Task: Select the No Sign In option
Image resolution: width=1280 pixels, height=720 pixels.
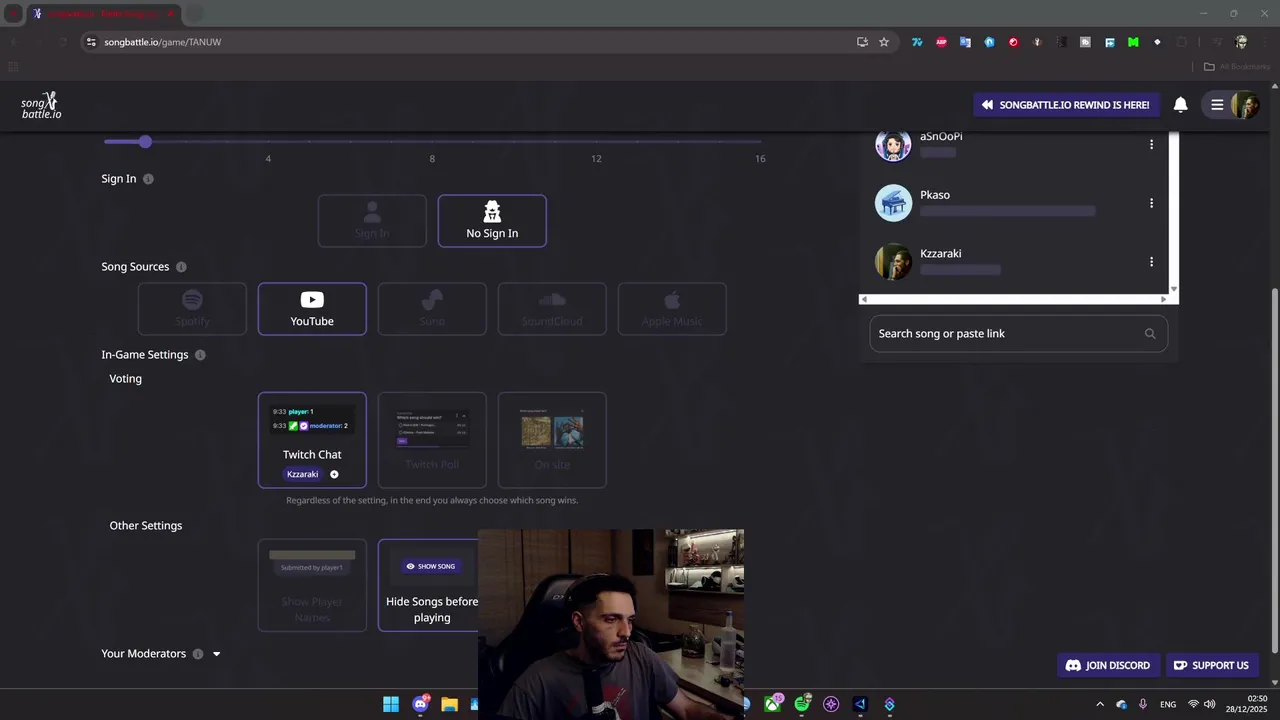Action: click(492, 220)
